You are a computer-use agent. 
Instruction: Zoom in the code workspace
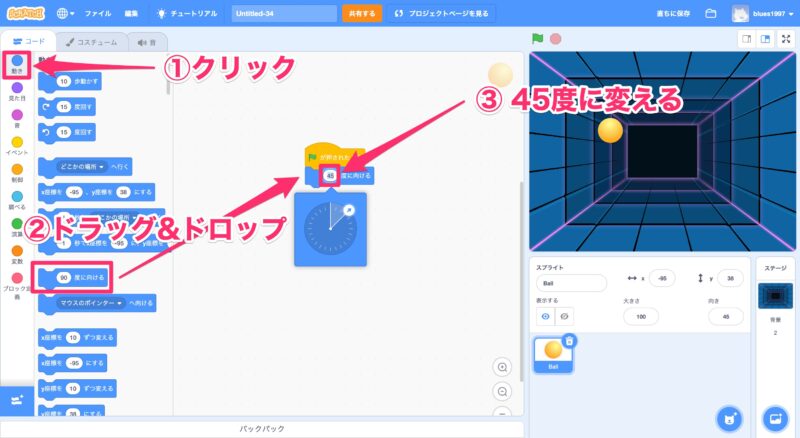(x=502, y=367)
